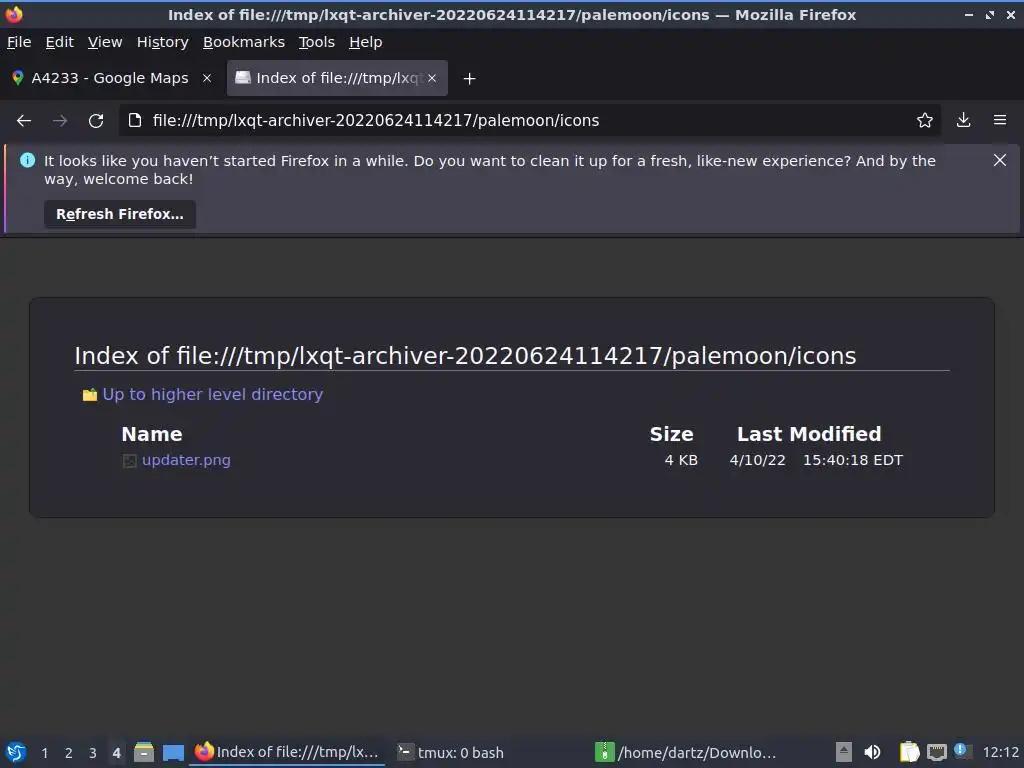
Task: Sort listing by the Size column header
Action: click(x=671, y=434)
